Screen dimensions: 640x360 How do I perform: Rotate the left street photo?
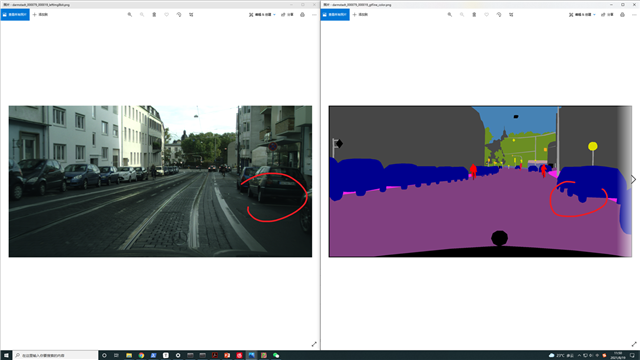tap(179, 15)
